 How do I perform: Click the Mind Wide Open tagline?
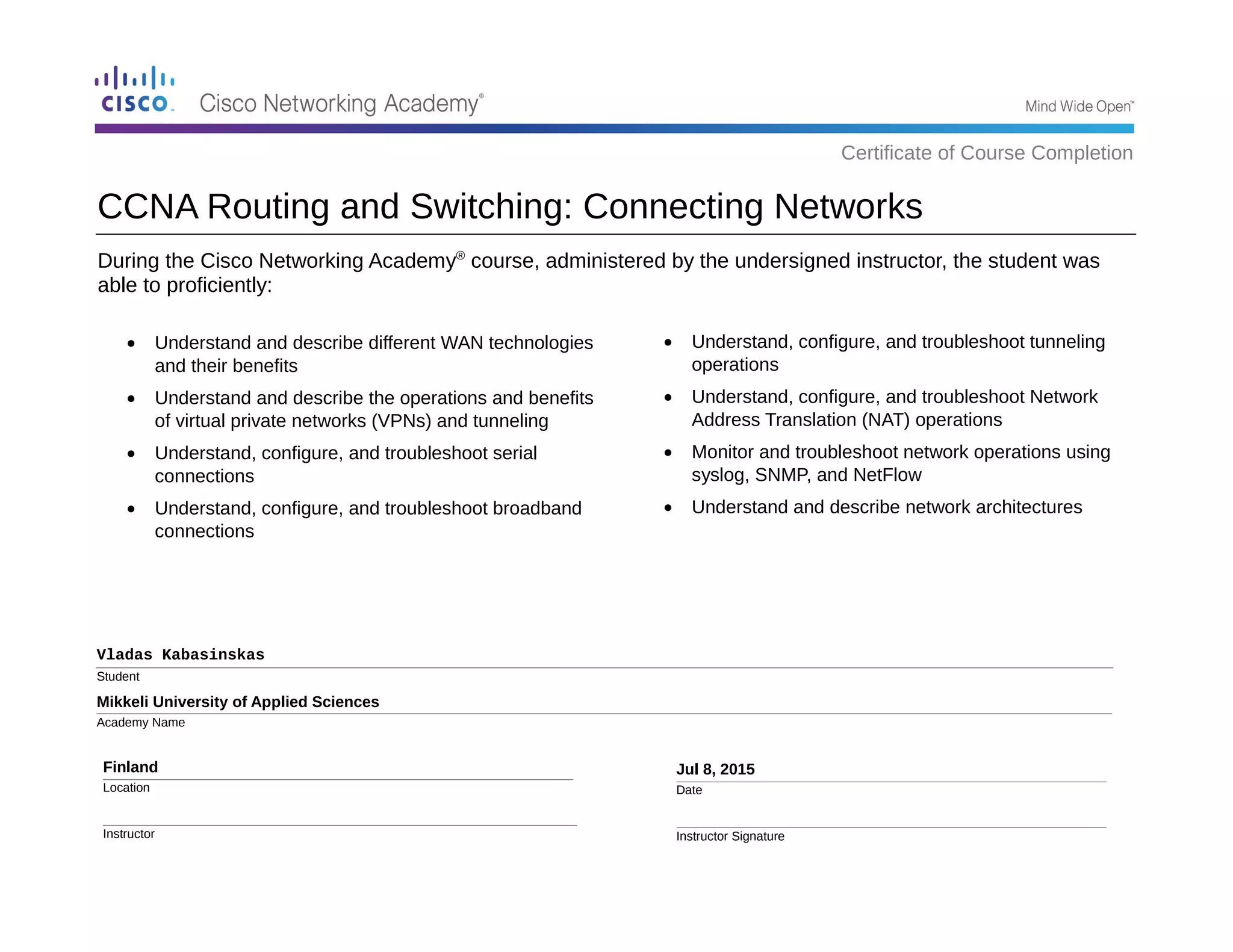1079,107
